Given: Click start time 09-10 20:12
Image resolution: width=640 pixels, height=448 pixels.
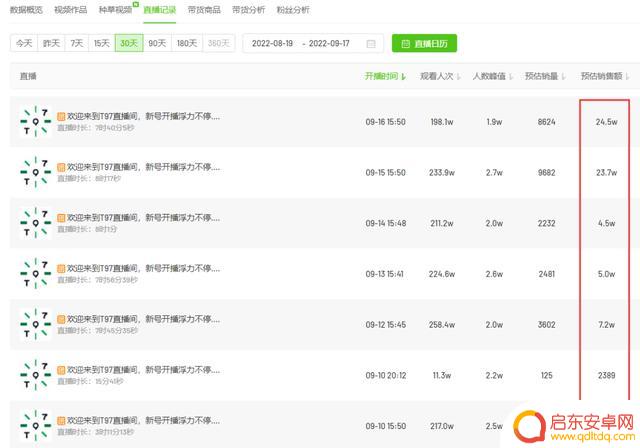Looking at the screenshot, I should point(386,375).
